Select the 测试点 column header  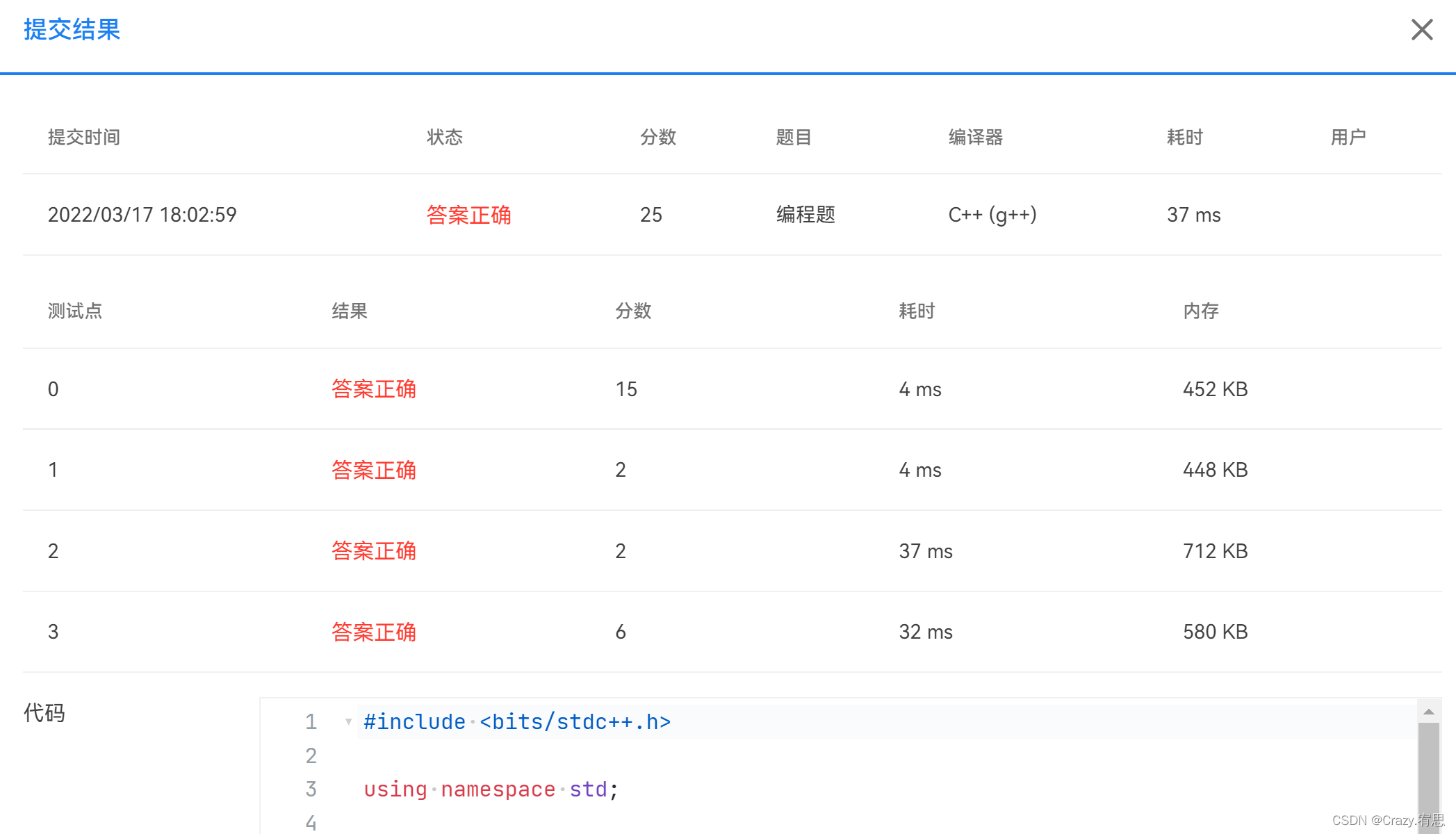click(x=75, y=311)
